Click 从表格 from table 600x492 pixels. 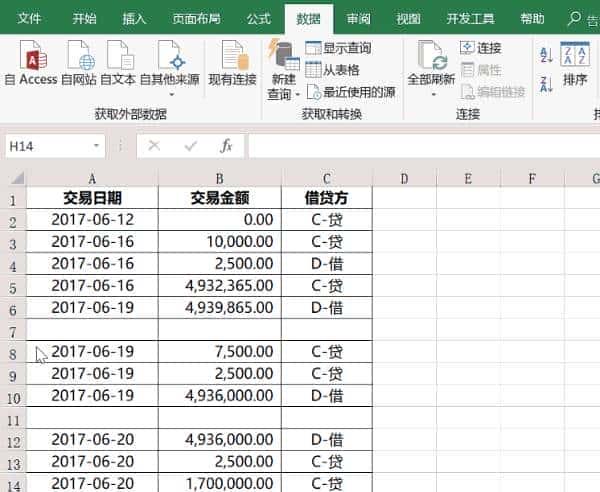point(333,70)
